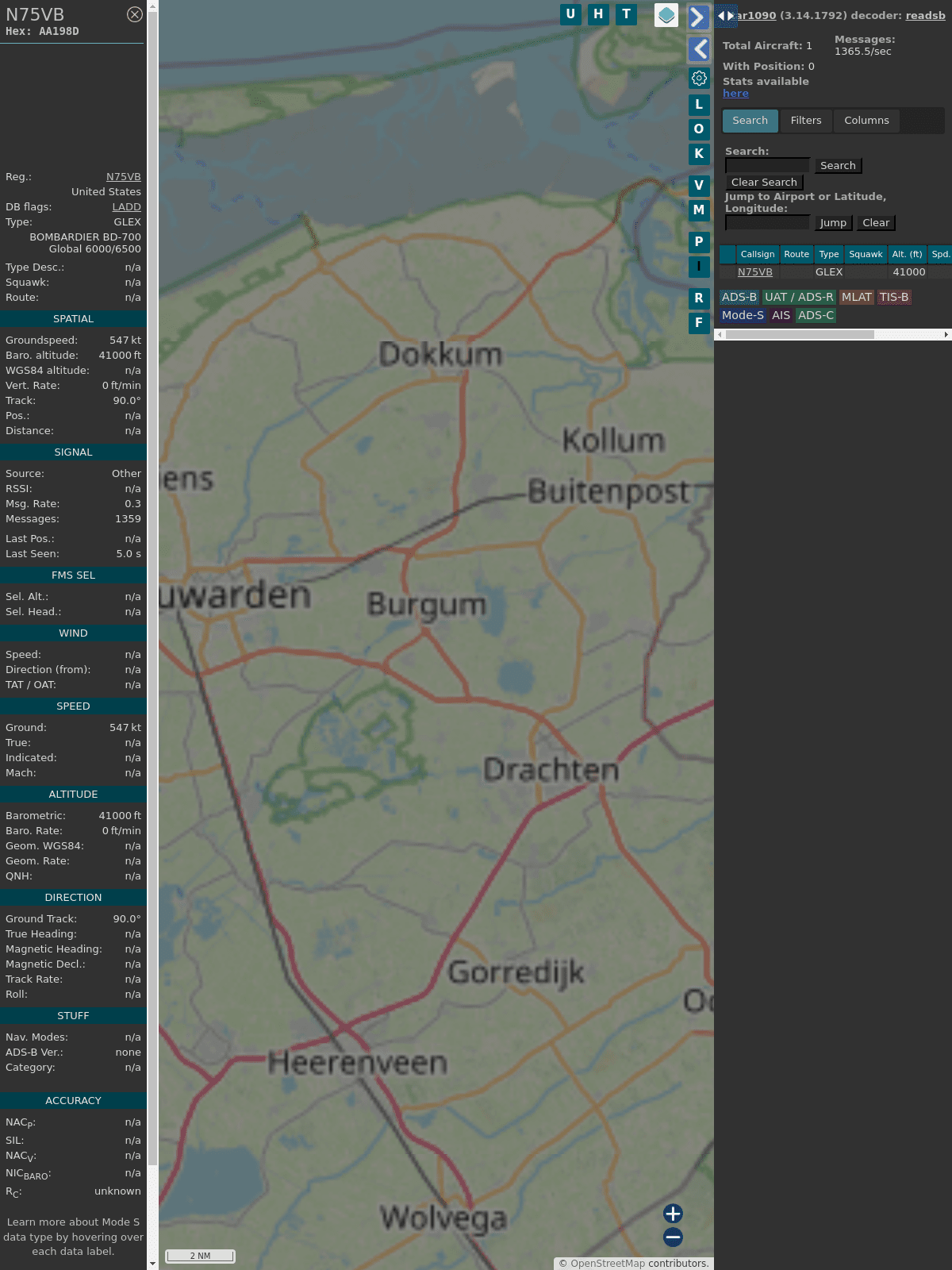Toggle the R map button
Image resolution: width=952 pixels, height=1270 pixels.
[699, 298]
